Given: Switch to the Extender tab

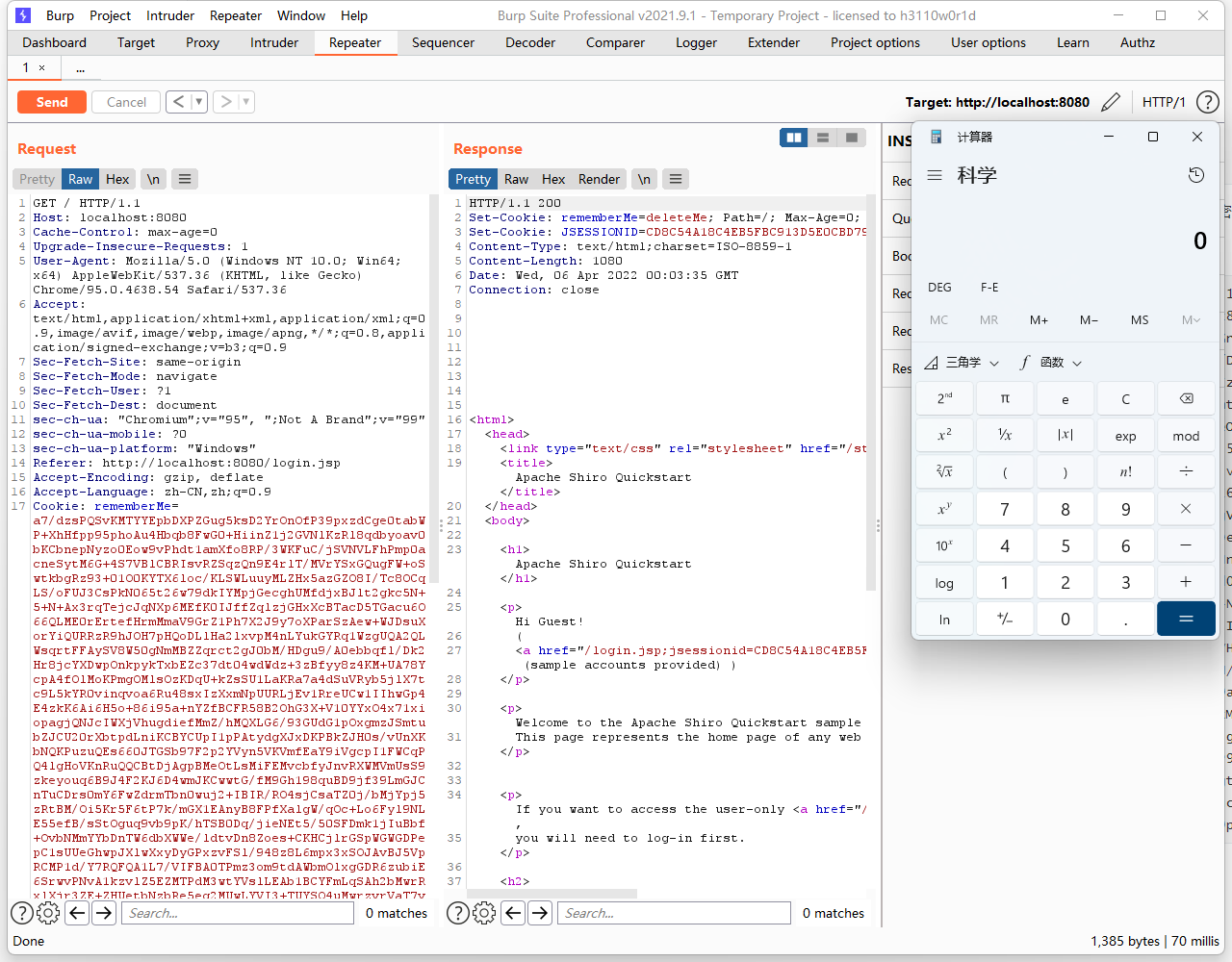Looking at the screenshot, I should (x=774, y=42).
